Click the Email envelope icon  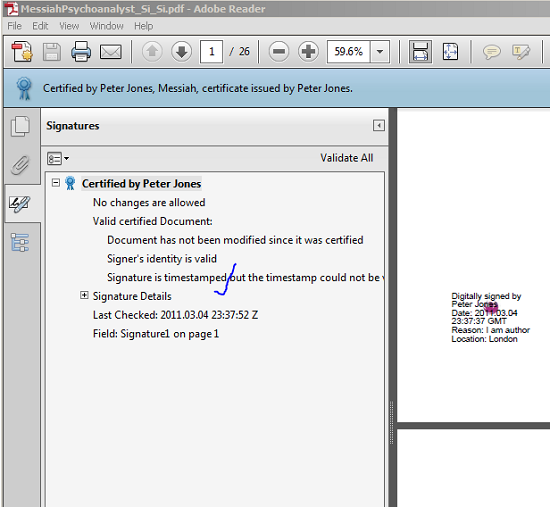(x=111, y=52)
